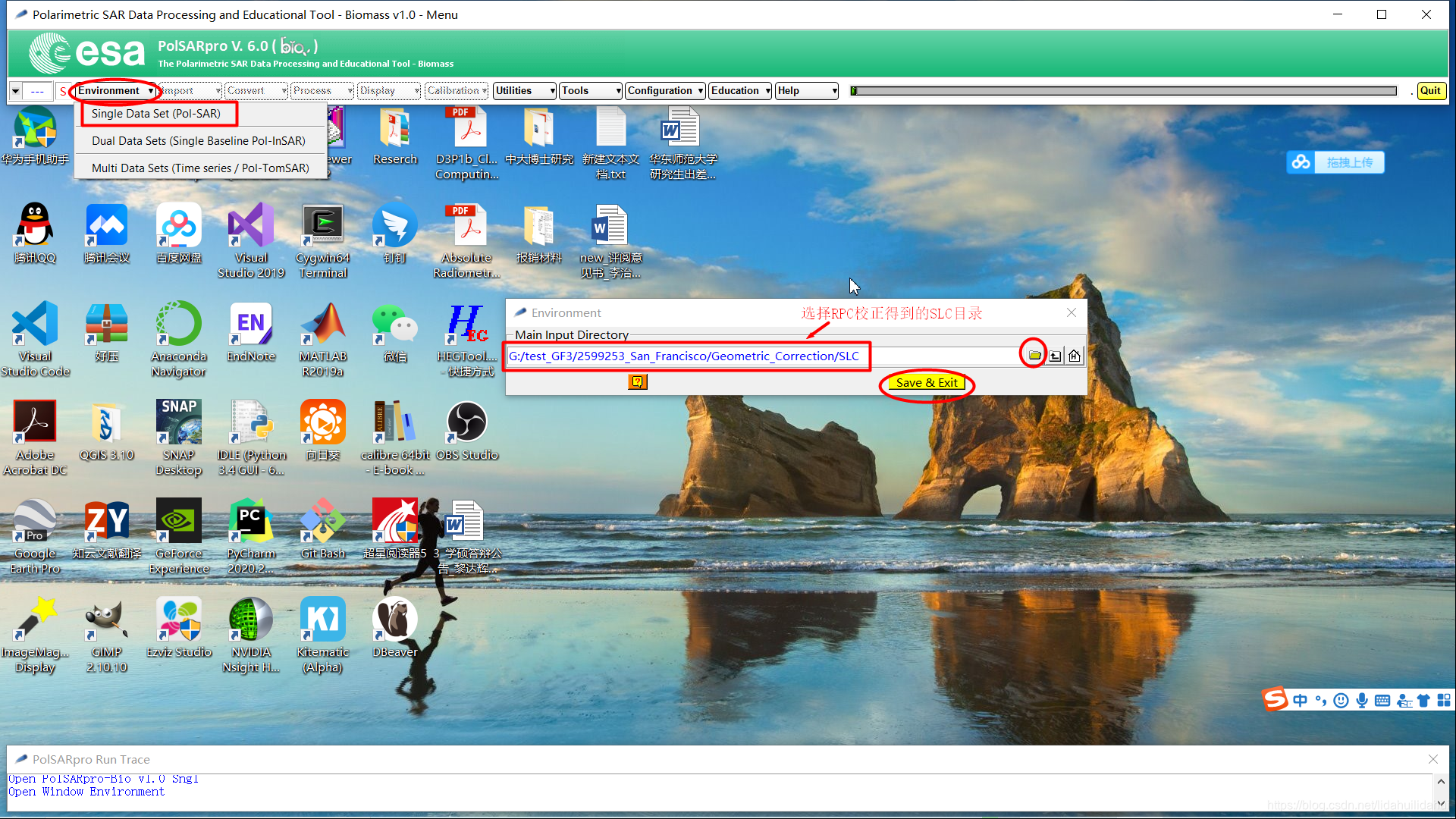This screenshot has height=819, width=1456.
Task: Click the green progress bar
Action: 1123,91
